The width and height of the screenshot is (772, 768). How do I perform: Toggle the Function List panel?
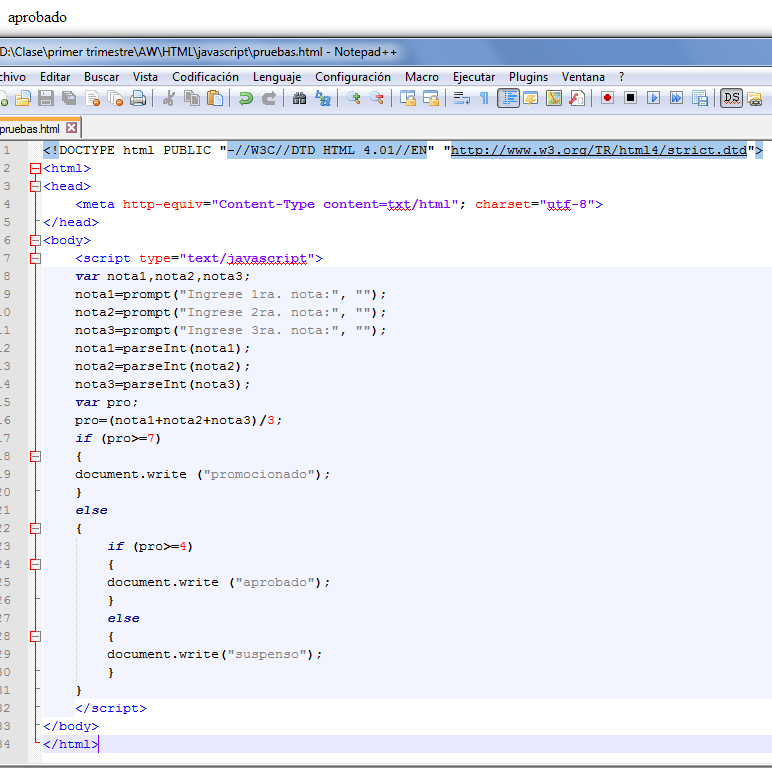(x=577, y=98)
